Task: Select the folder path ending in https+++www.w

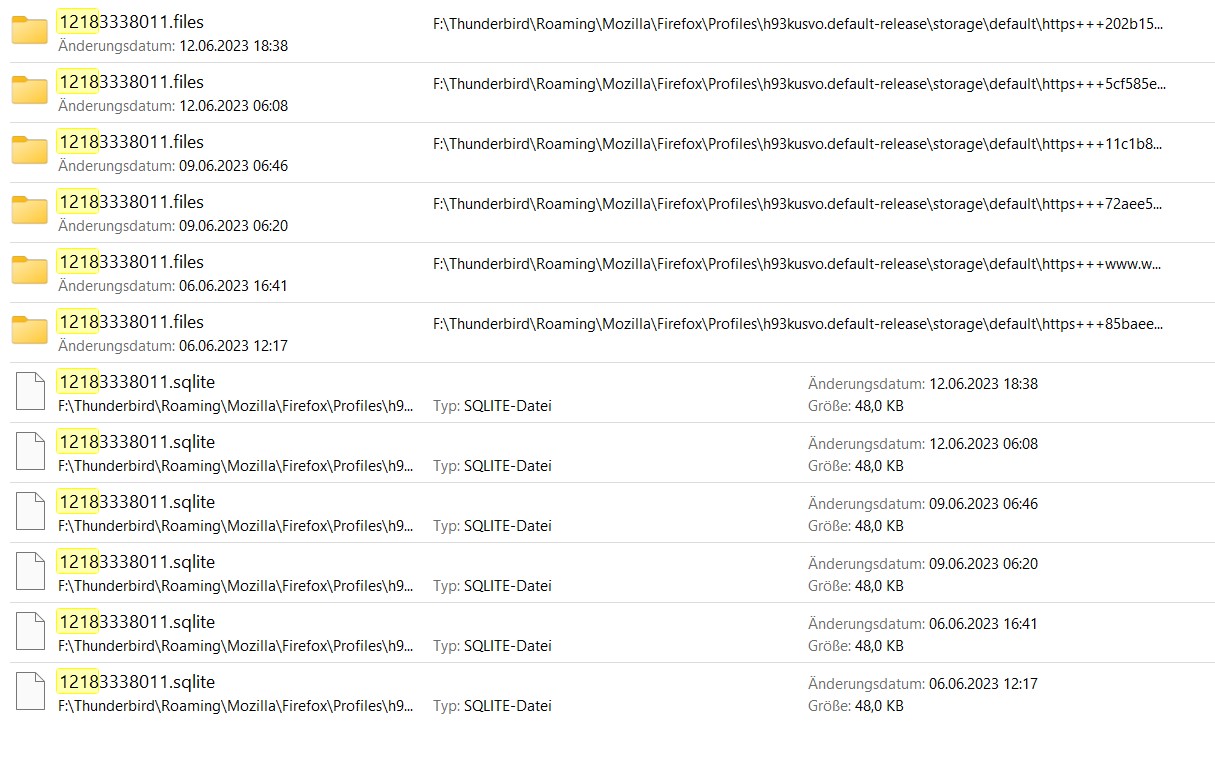Action: 798,264
